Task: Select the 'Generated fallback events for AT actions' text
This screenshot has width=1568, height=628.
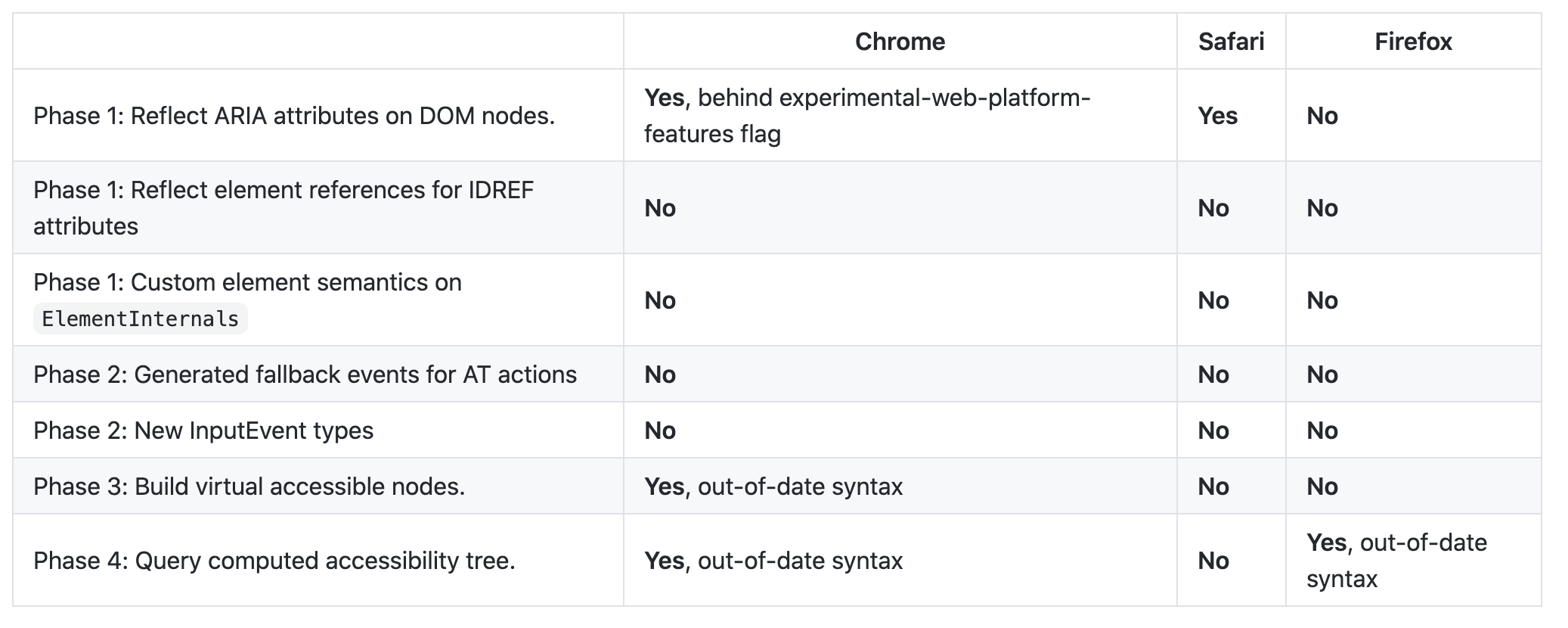Action: [x=305, y=375]
